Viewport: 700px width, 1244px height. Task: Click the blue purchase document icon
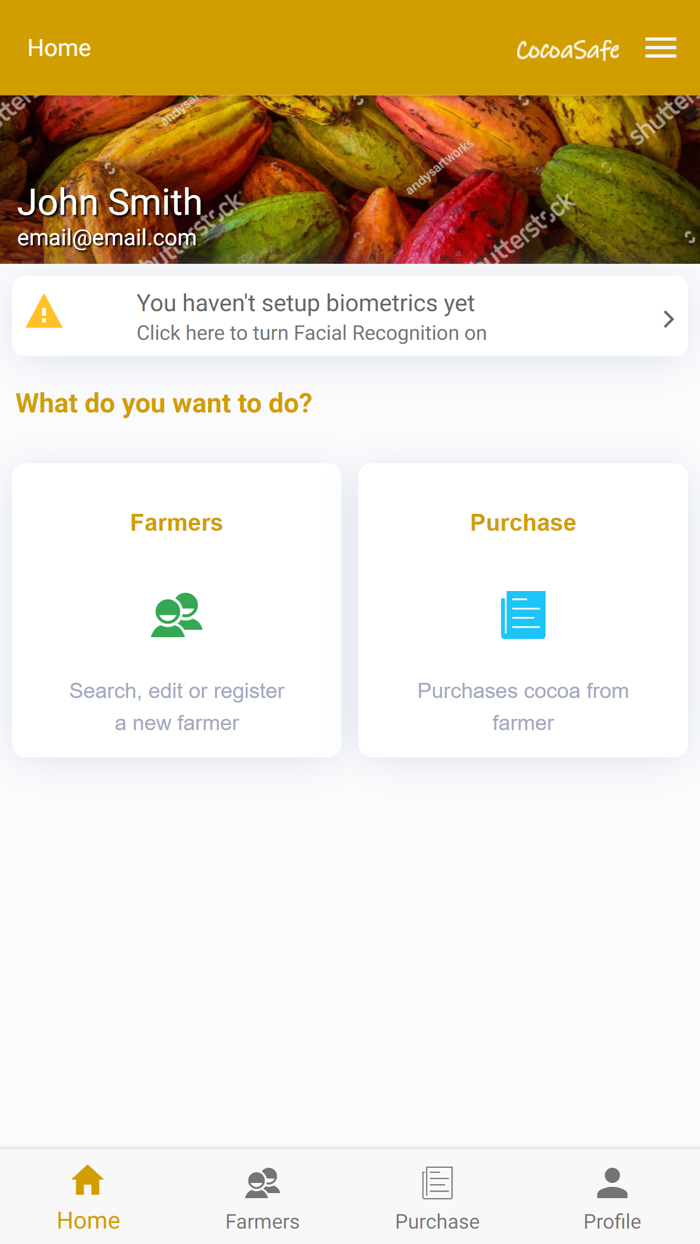click(523, 615)
